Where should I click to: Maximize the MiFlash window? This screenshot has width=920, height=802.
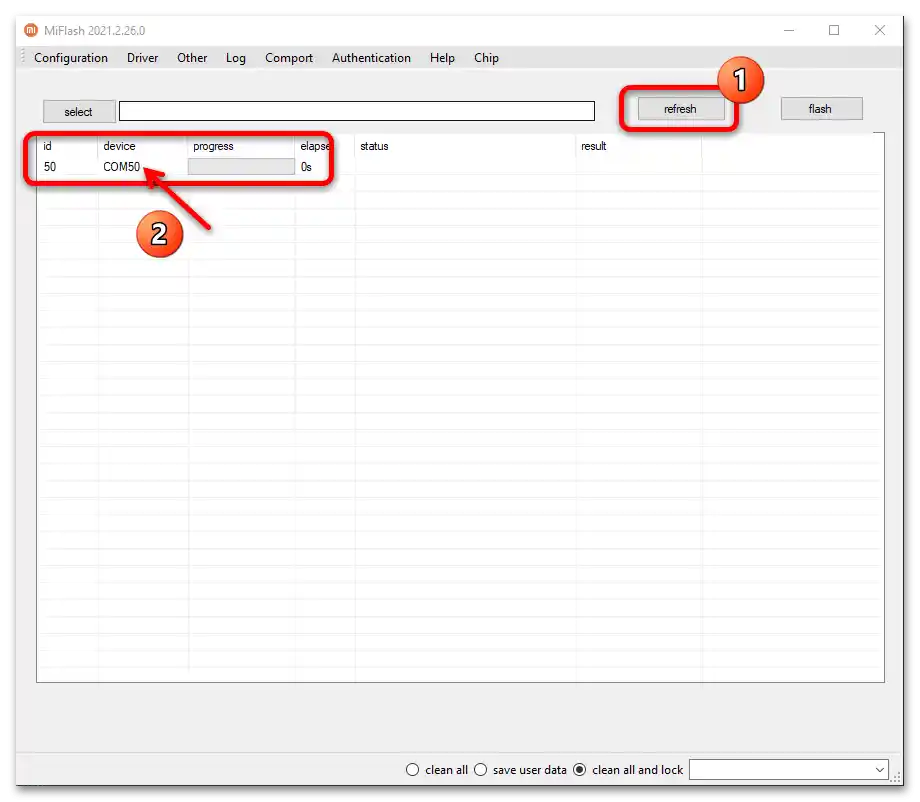(834, 31)
